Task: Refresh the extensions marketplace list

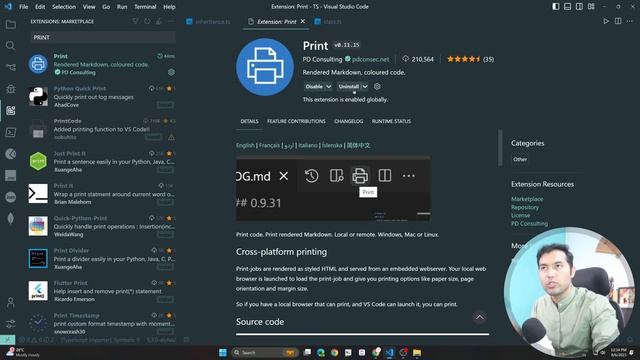Action: [147, 21]
